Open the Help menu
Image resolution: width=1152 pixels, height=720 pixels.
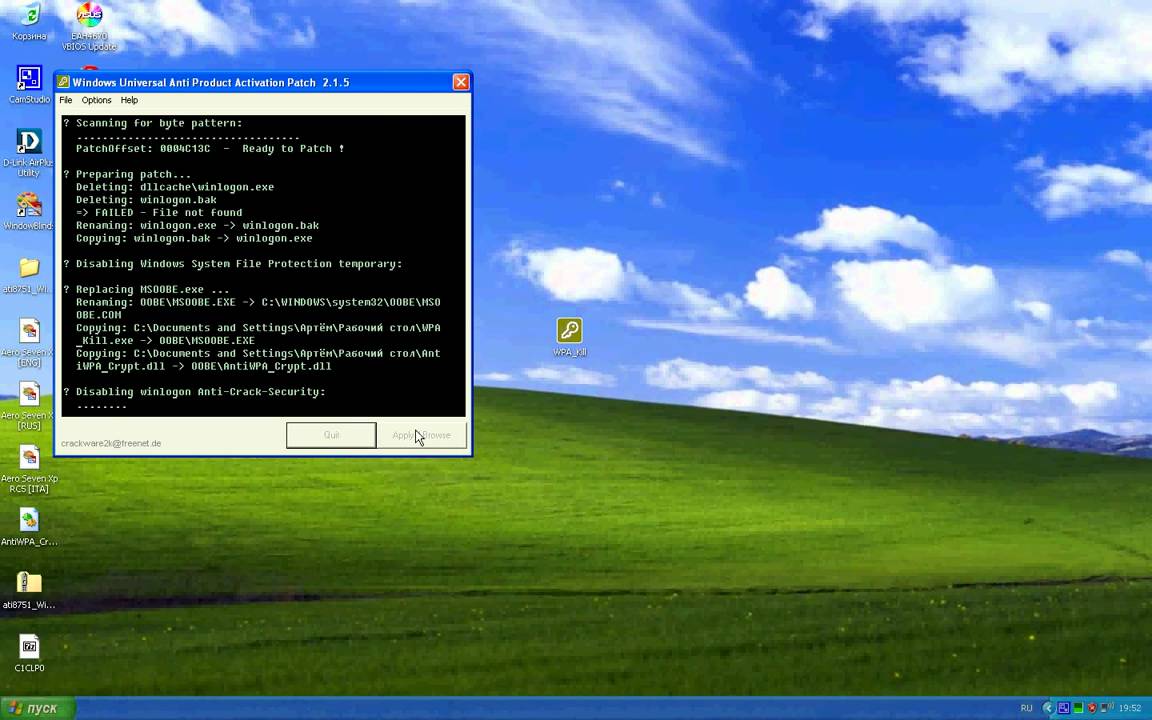pyautogui.click(x=129, y=100)
